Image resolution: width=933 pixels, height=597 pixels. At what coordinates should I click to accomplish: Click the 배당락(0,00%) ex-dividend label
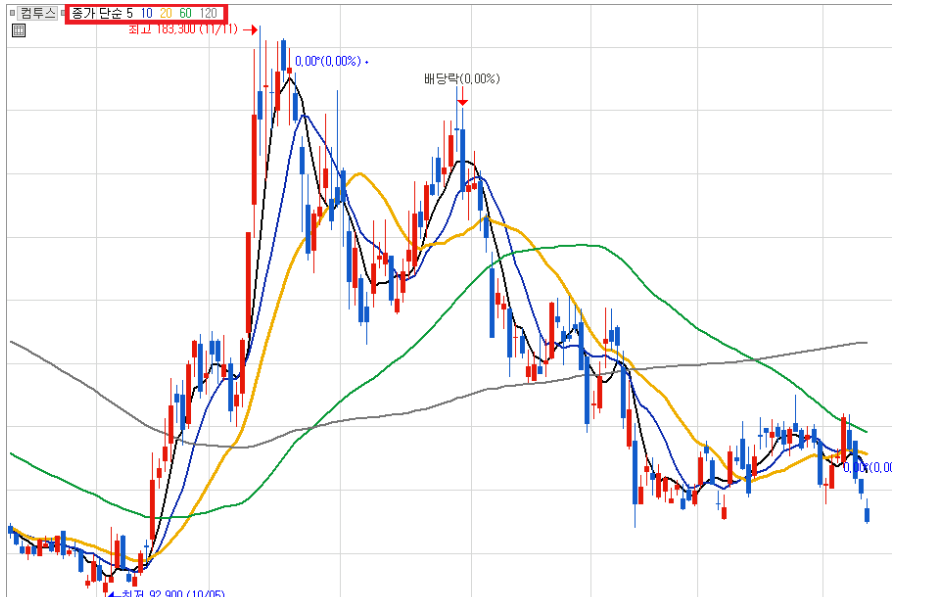click(x=462, y=79)
